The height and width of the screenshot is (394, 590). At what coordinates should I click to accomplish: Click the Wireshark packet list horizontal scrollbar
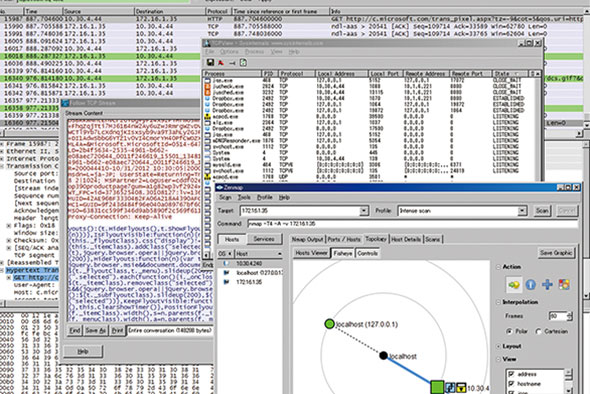coord(292,133)
